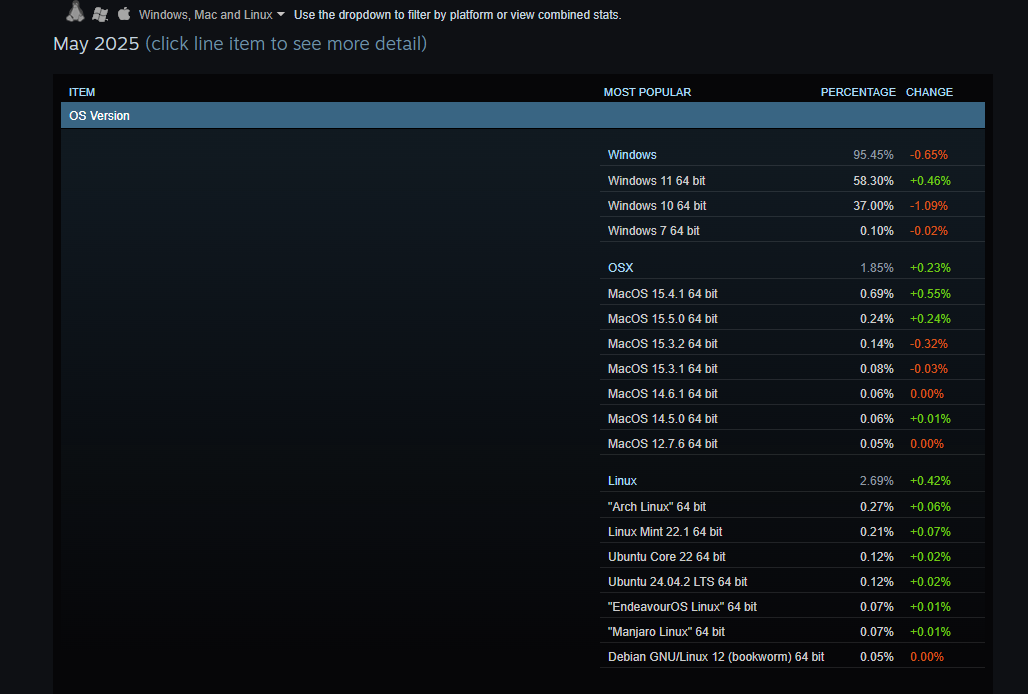1028x694 pixels.
Task: Click the Linux 2.69% percentage value
Action: click(877, 480)
